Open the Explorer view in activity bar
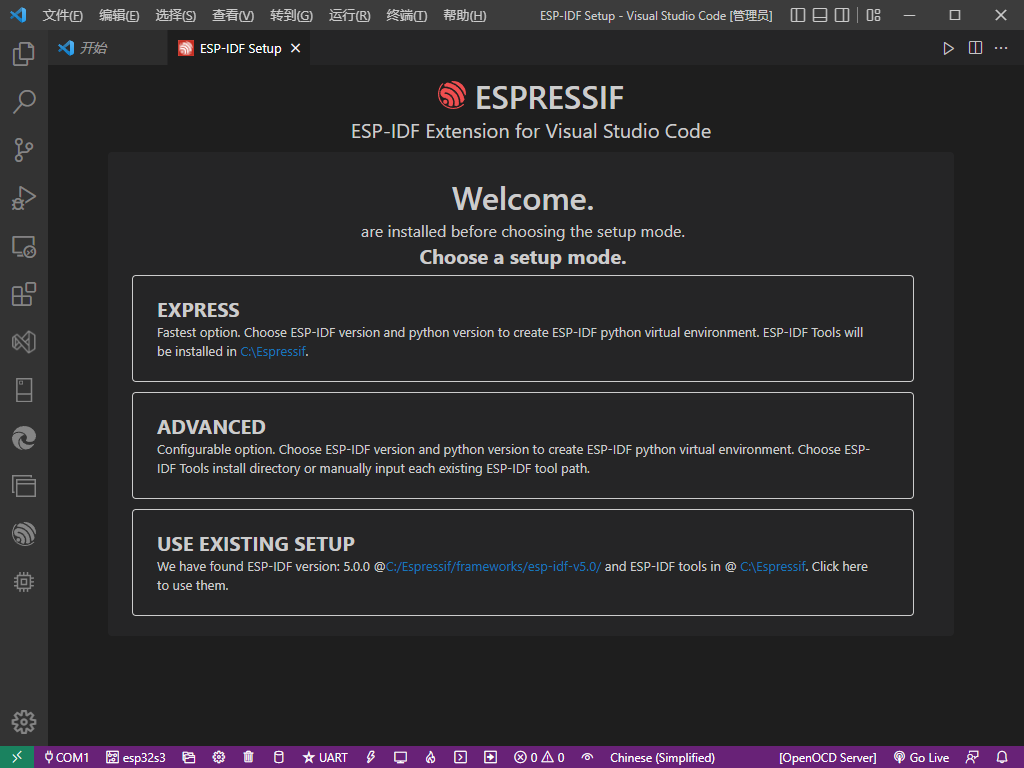 24,54
